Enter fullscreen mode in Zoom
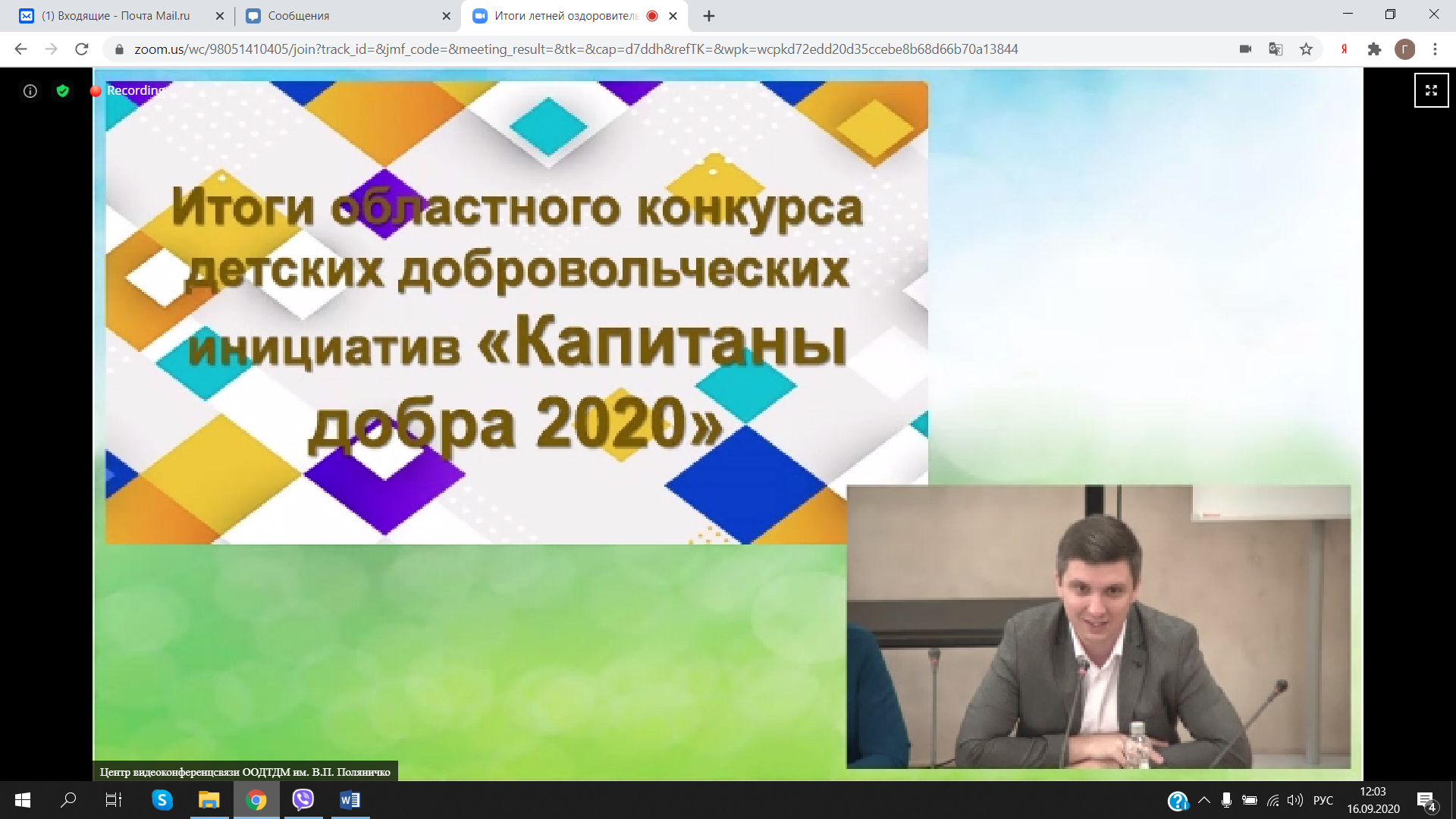This screenshot has height=819, width=1456. pos(1431,90)
